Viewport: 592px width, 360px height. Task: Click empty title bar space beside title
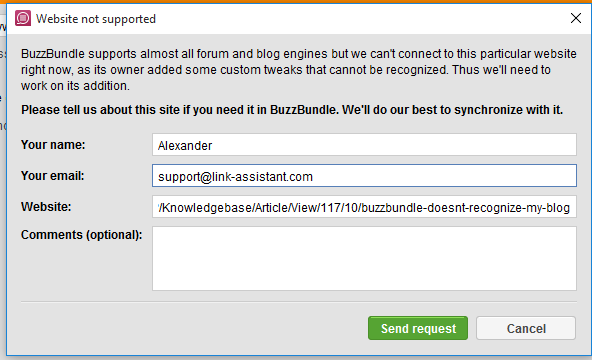tap(359, 18)
